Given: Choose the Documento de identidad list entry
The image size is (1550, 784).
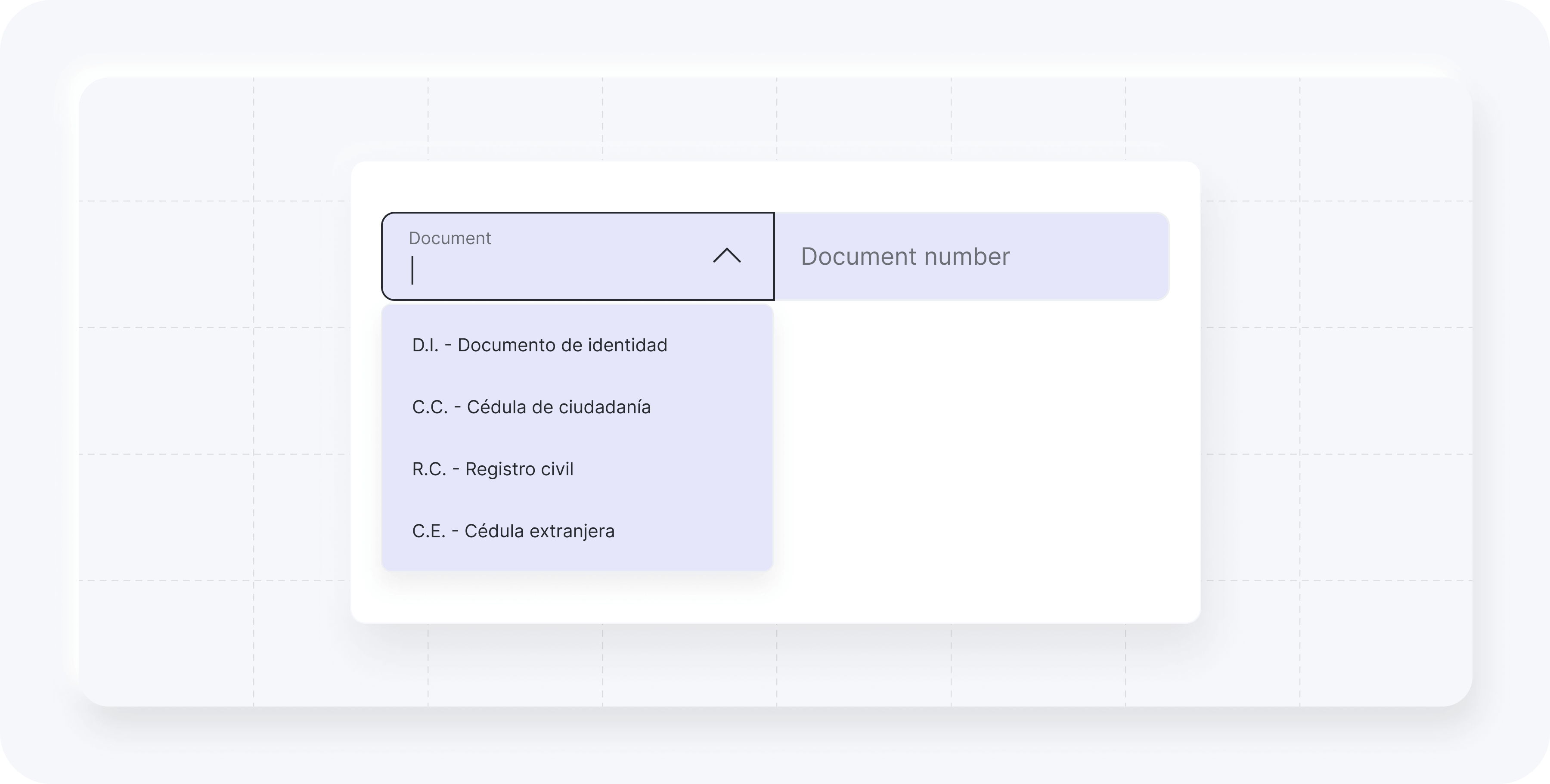Looking at the screenshot, I should click(562, 345).
